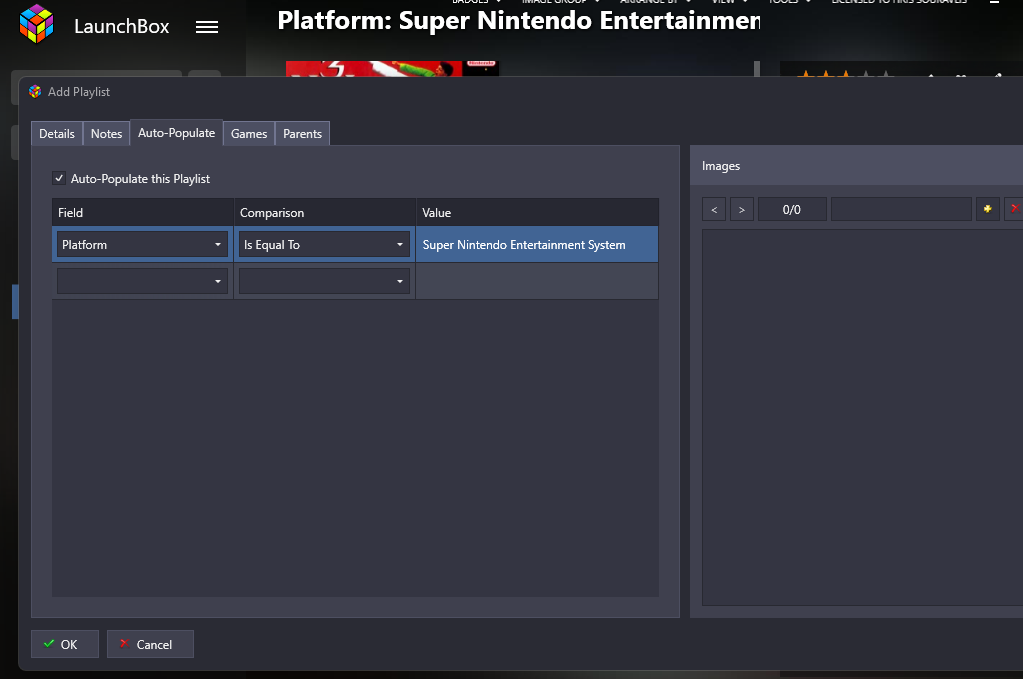Image resolution: width=1023 pixels, height=679 pixels.
Task: Click the green check OK button
Action: tap(65, 644)
